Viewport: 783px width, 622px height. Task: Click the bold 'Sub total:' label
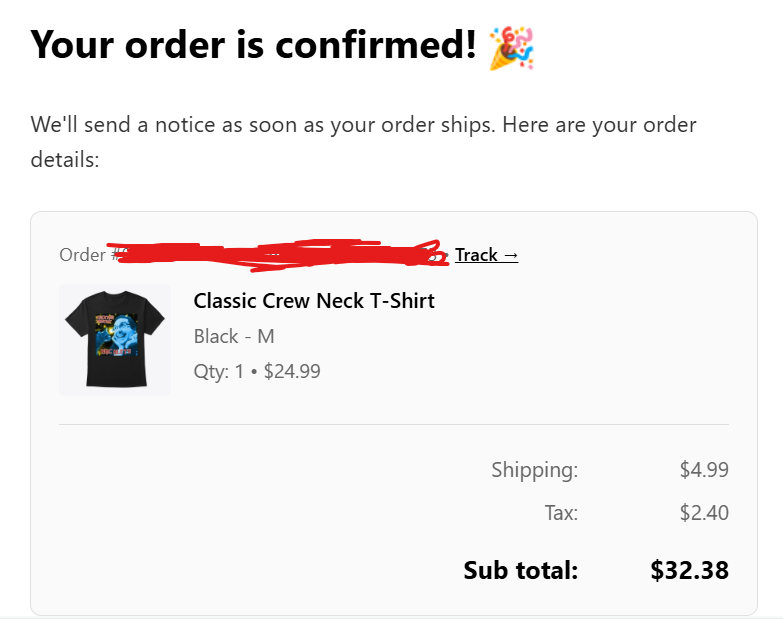point(520,570)
